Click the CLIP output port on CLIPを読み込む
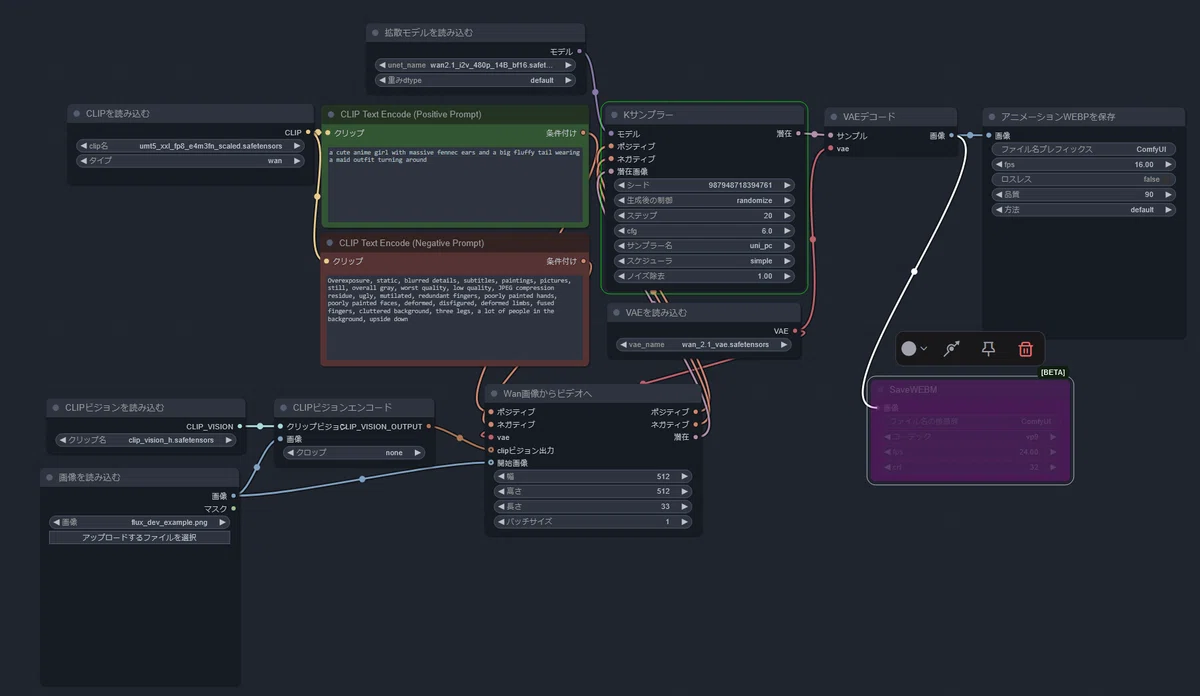This screenshot has width=1200, height=696. click(x=308, y=131)
